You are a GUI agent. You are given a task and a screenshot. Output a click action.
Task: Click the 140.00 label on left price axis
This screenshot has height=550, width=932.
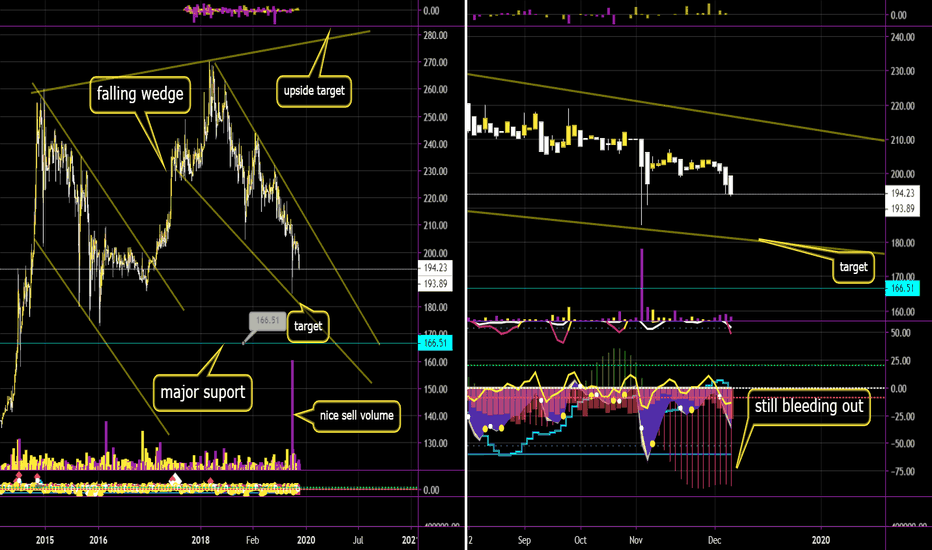(x=436, y=416)
